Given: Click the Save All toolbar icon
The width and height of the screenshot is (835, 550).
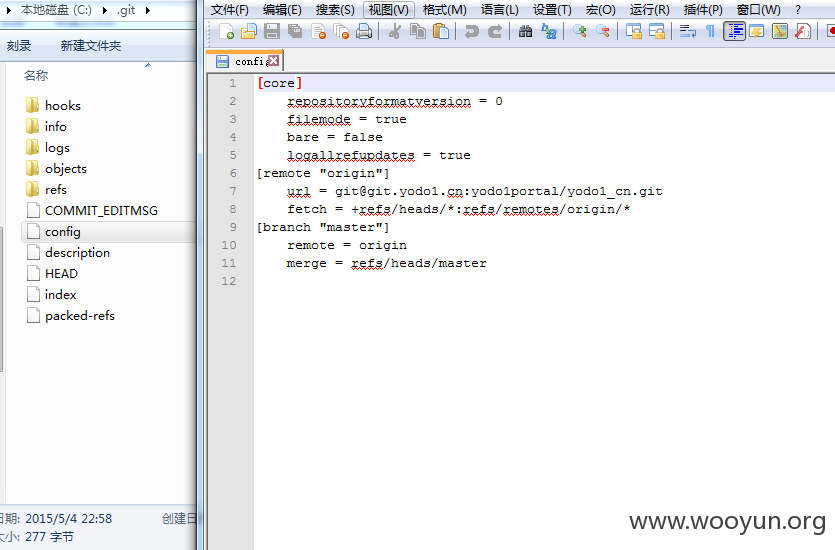Looking at the screenshot, I should 295,31.
